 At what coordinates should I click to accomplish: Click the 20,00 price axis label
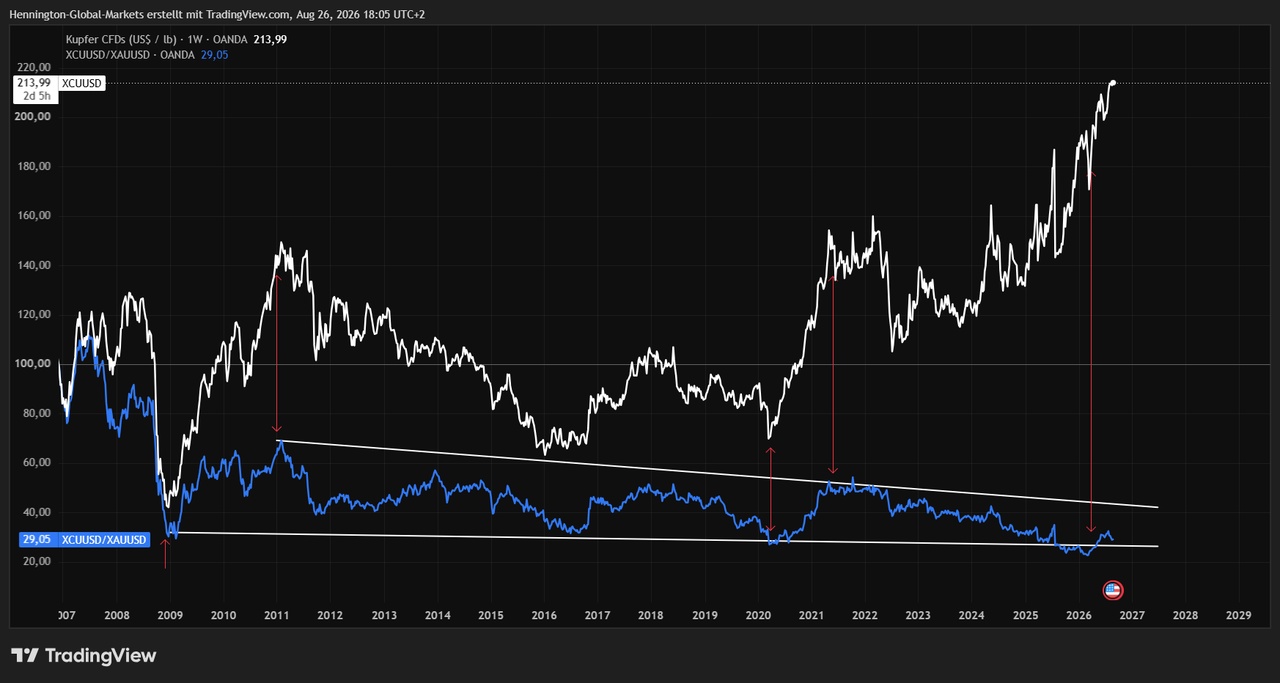[37, 562]
